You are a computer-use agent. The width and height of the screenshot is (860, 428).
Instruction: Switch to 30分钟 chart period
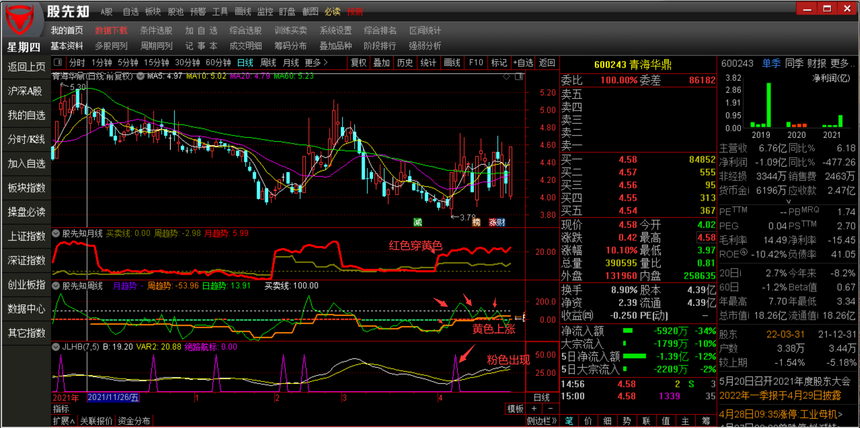pyautogui.click(x=187, y=63)
